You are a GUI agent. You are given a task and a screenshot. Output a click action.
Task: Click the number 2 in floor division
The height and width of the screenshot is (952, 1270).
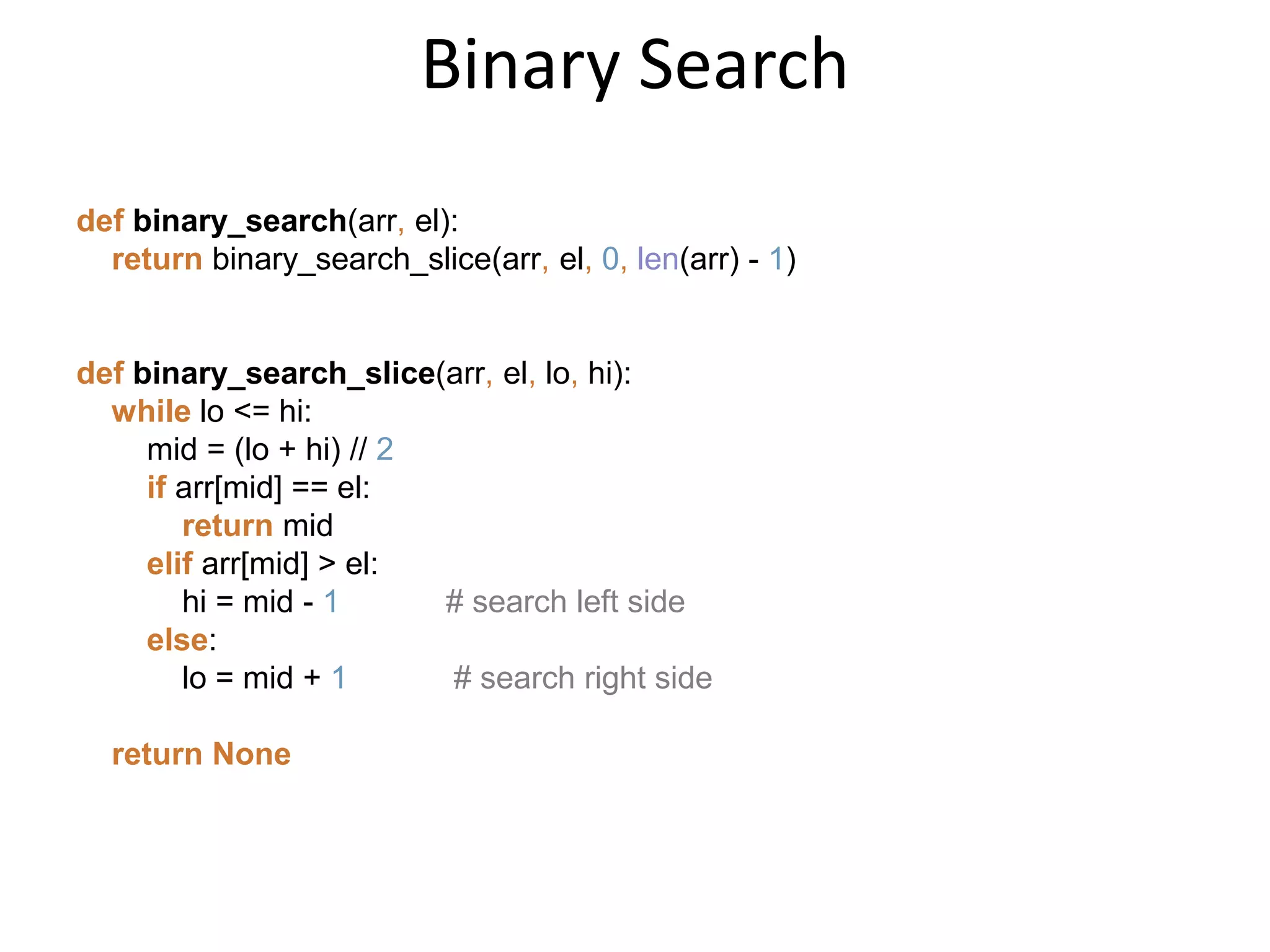tap(384, 450)
